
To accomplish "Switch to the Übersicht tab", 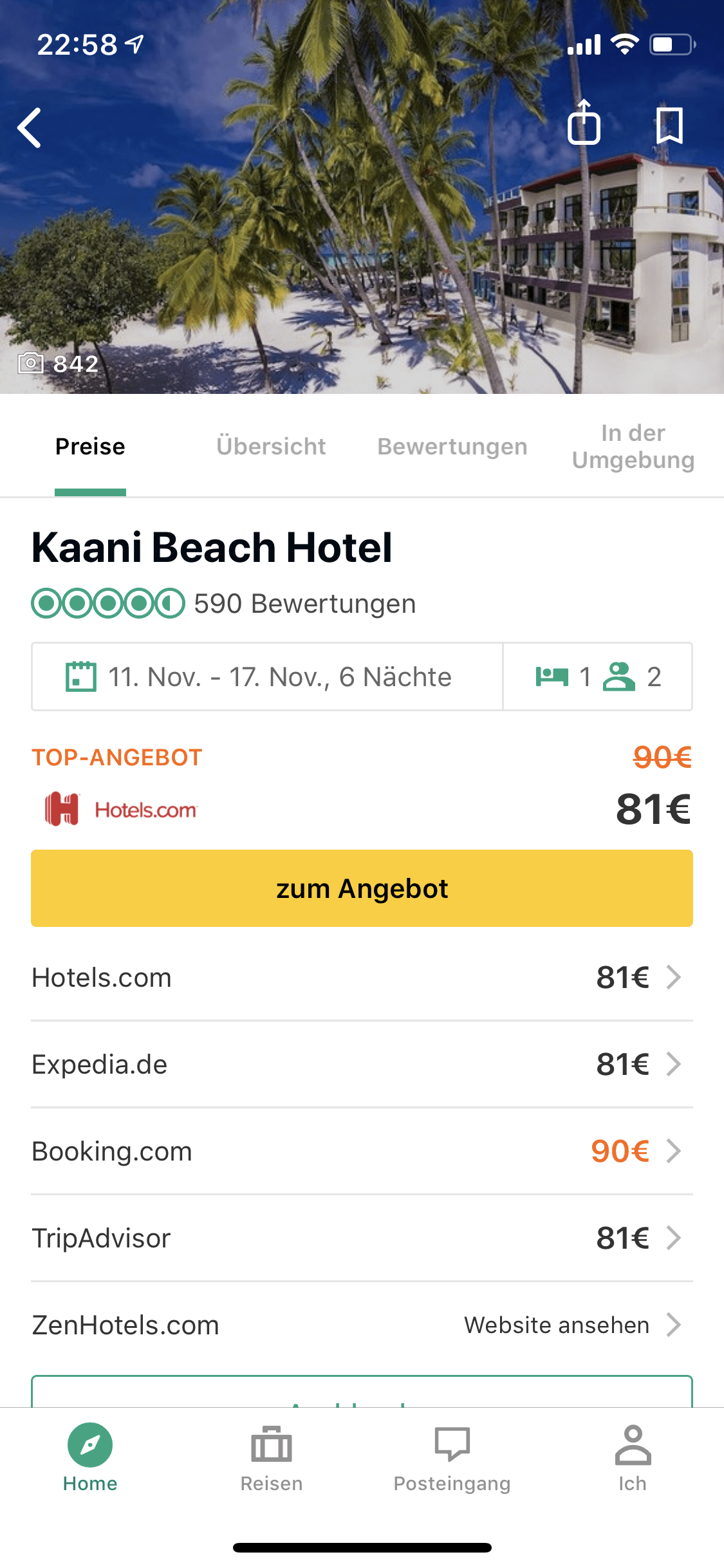I will (271, 446).
